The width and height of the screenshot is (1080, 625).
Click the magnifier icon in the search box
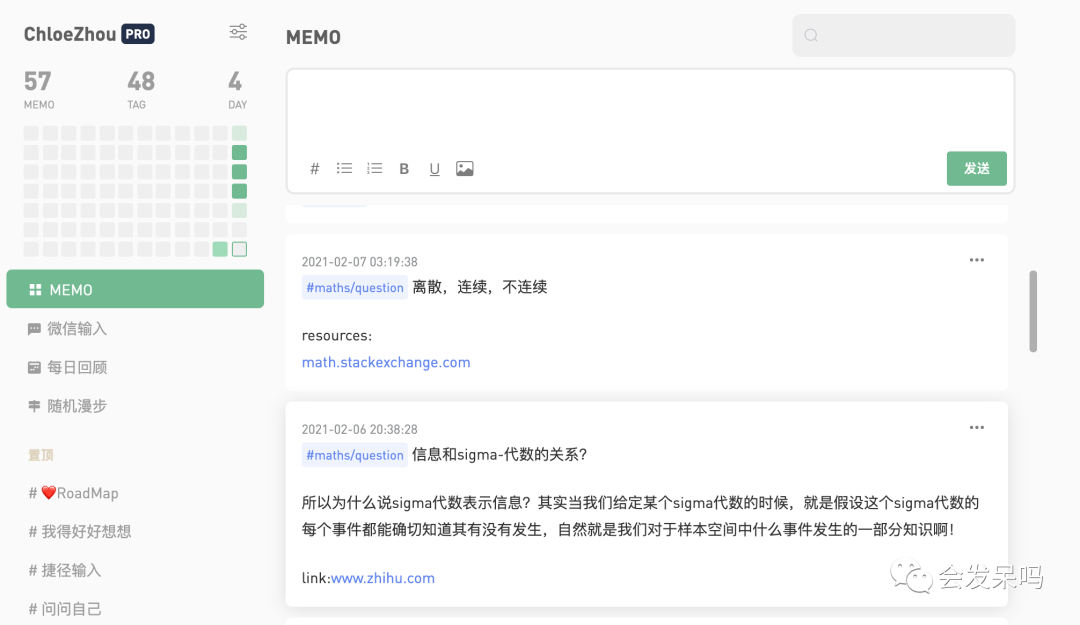click(x=811, y=35)
